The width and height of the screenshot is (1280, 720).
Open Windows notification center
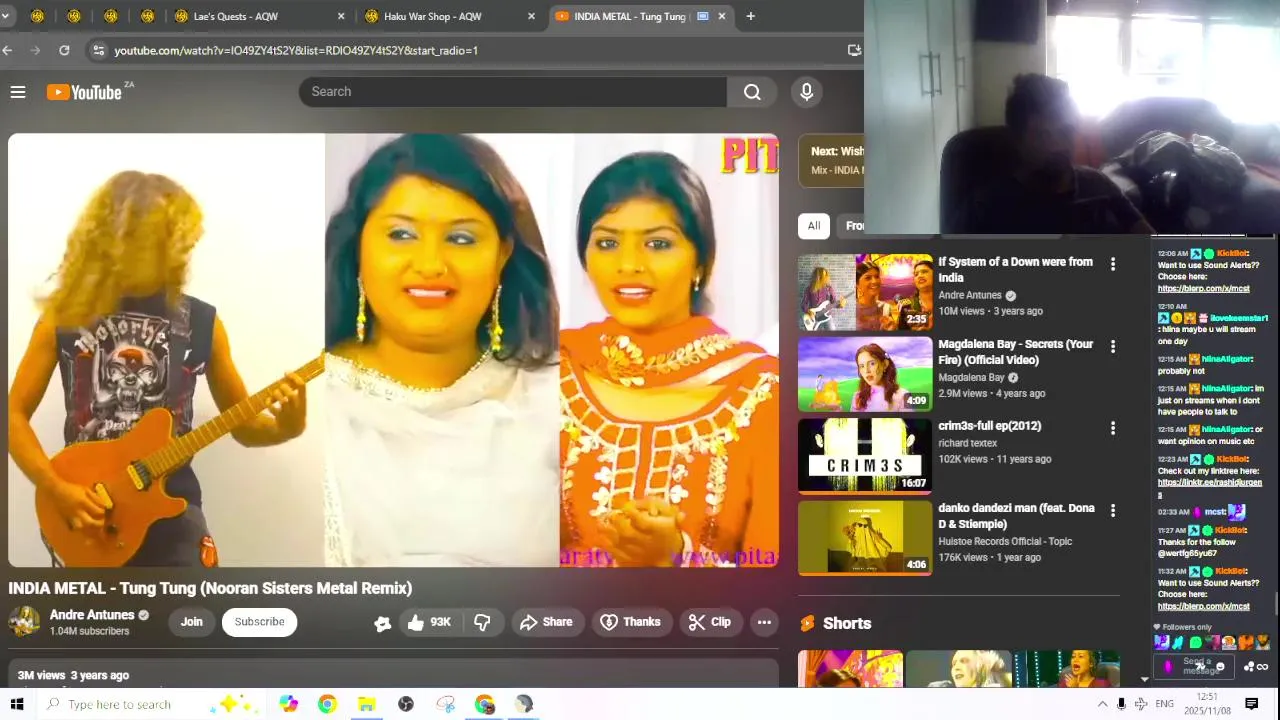coord(1251,704)
